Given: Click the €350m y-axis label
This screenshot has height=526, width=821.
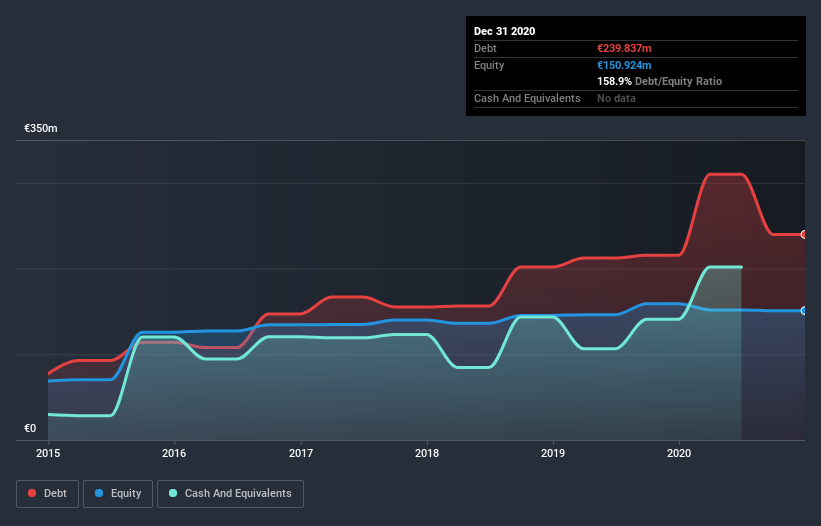Looking at the screenshot, I should 41,128.
